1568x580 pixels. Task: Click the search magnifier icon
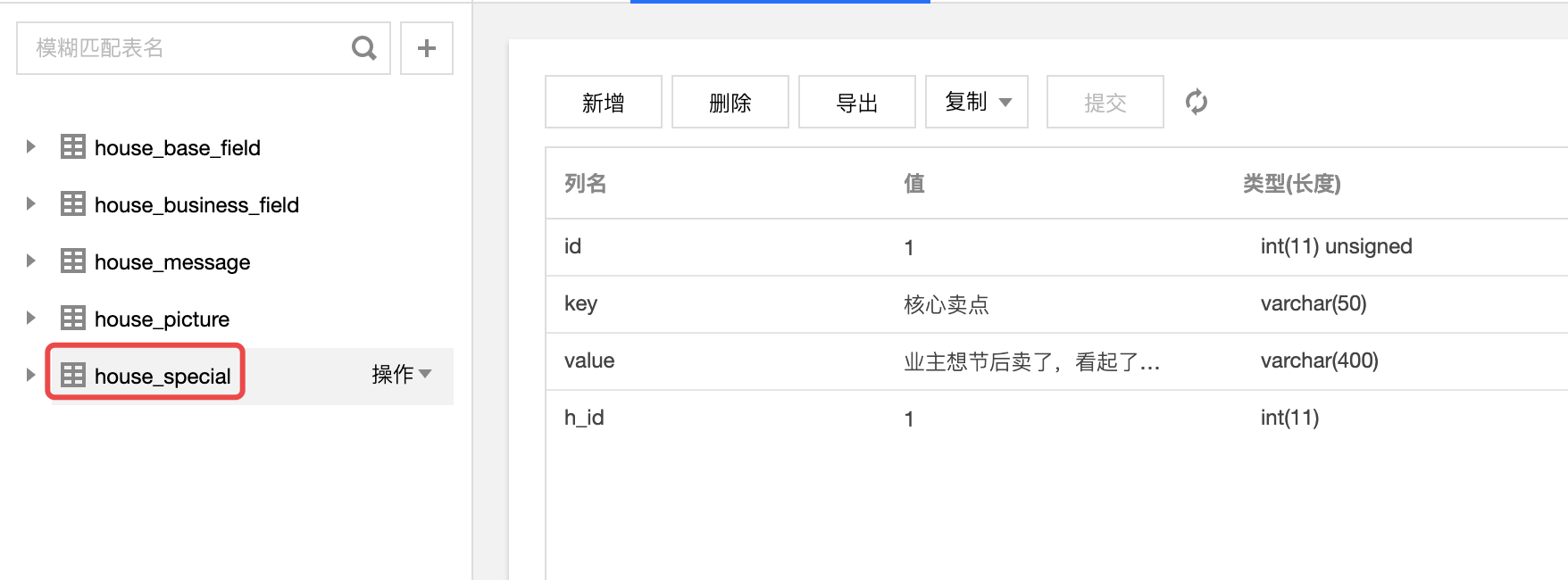(x=363, y=48)
